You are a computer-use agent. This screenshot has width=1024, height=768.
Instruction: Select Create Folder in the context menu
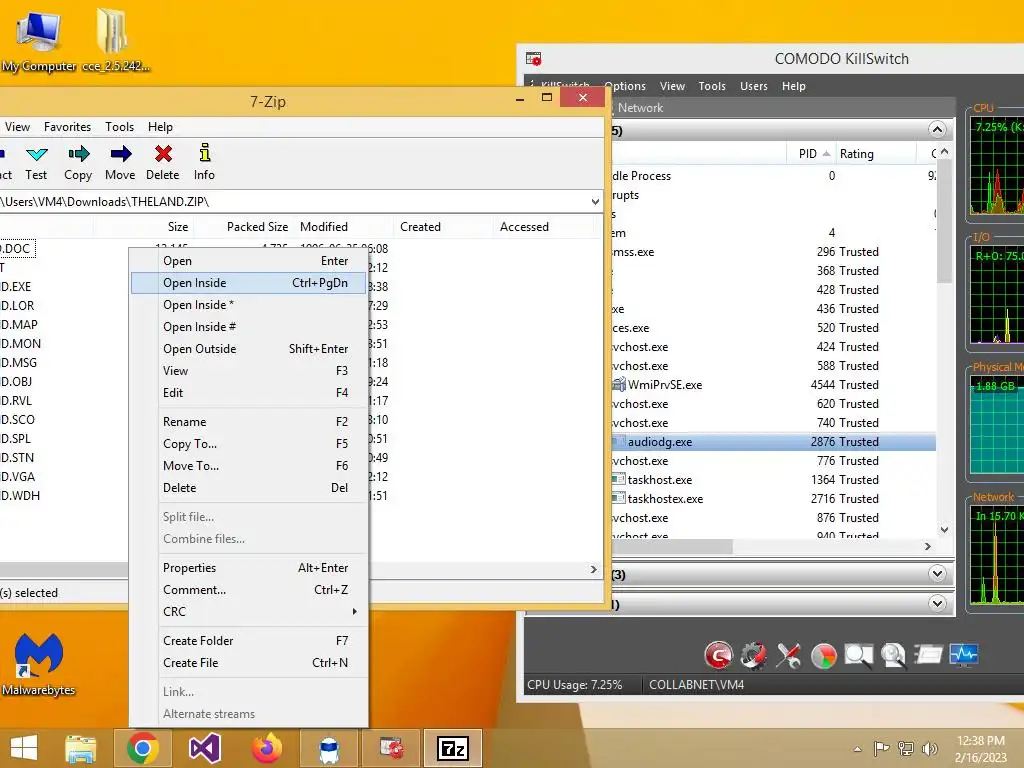(x=248, y=641)
